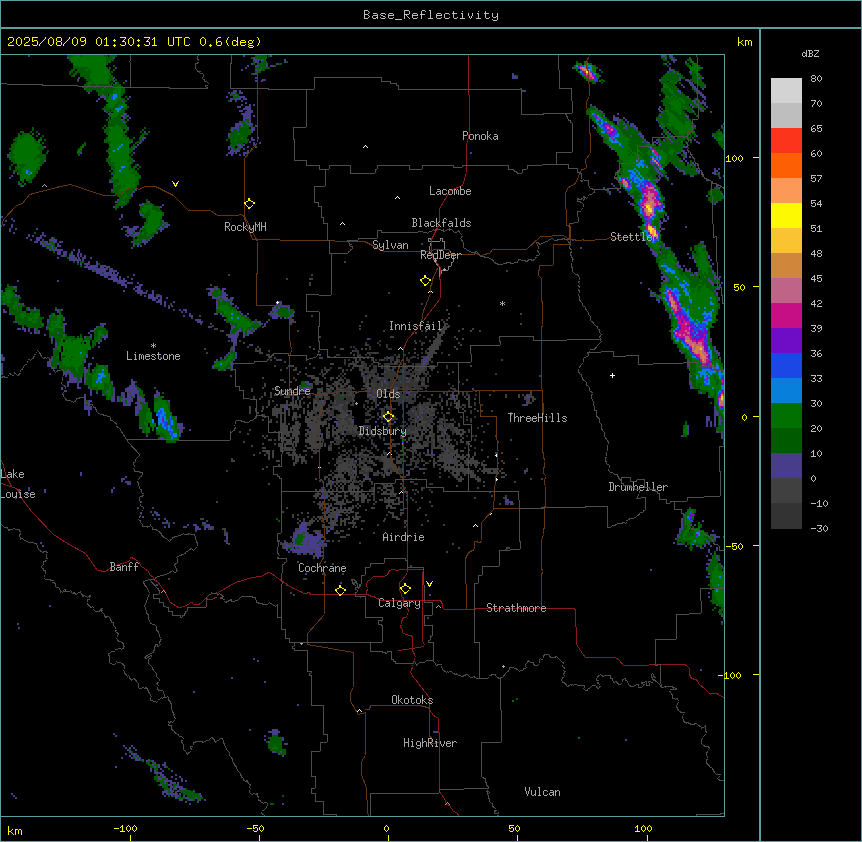Click the RedDeer city label
Viewport: 862px width, 842px height.
[440, 255]
